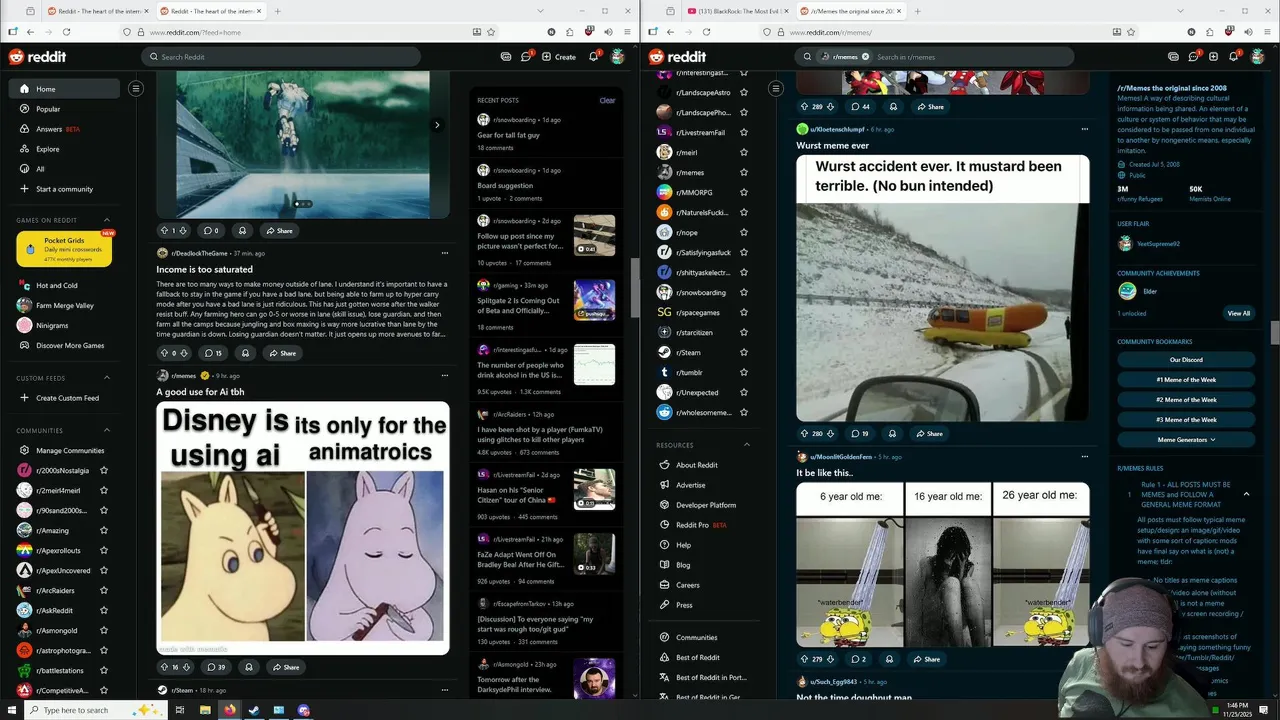Click the Windows taskbar search box
The height and width of the screenshot is (720, 1280).
pos(95,710)
